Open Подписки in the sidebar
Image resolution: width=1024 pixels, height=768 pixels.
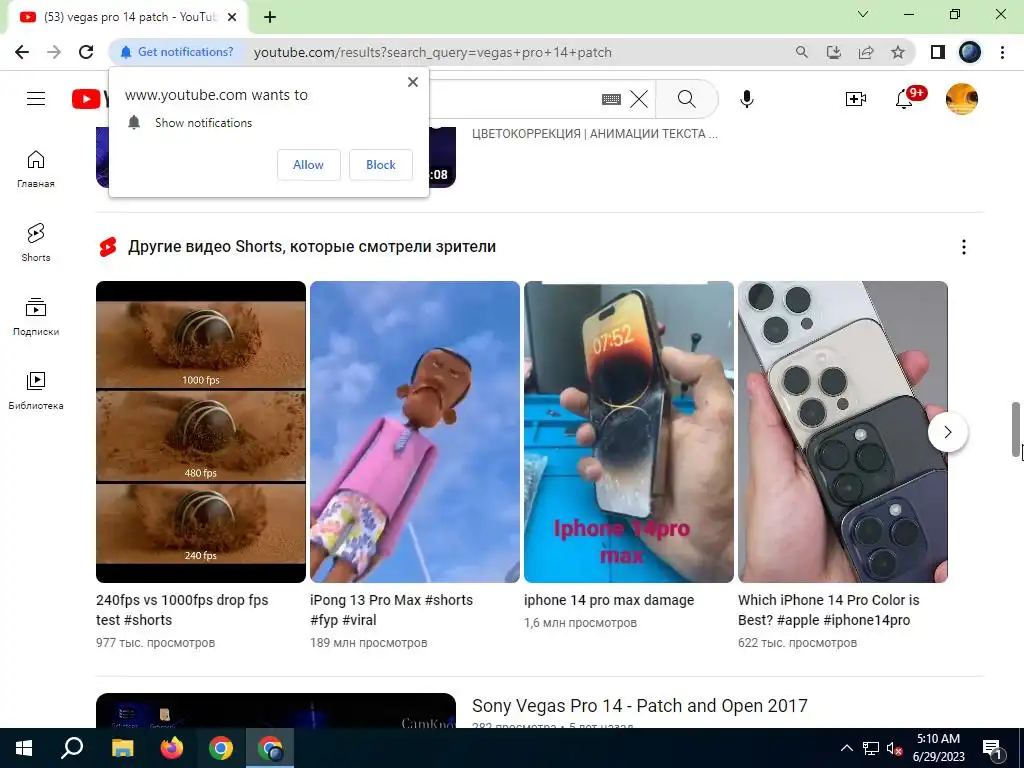click(x=36, y=317)
